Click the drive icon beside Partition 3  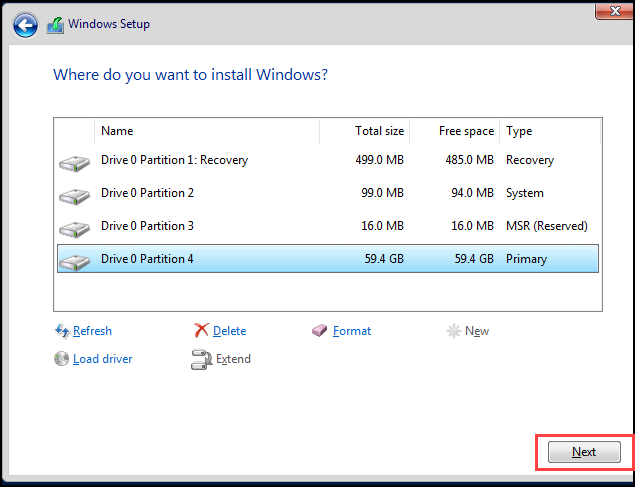pyautogui.click(x=74, y=229)
